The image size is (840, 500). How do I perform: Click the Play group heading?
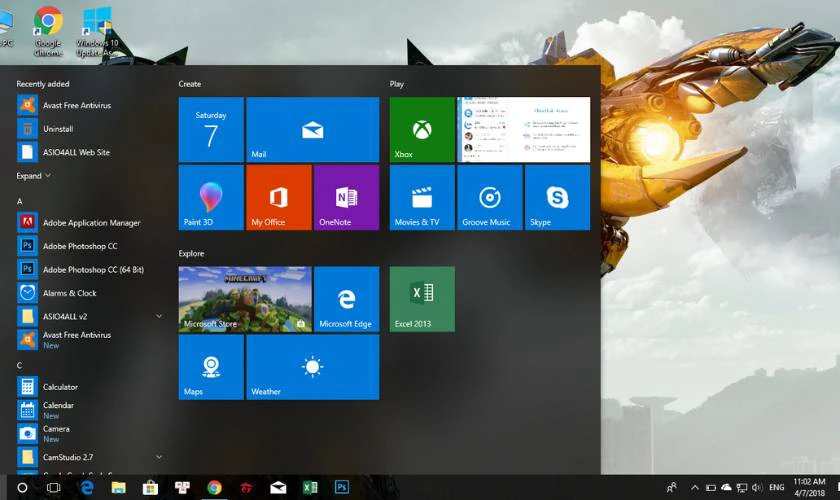coord(397,84)
